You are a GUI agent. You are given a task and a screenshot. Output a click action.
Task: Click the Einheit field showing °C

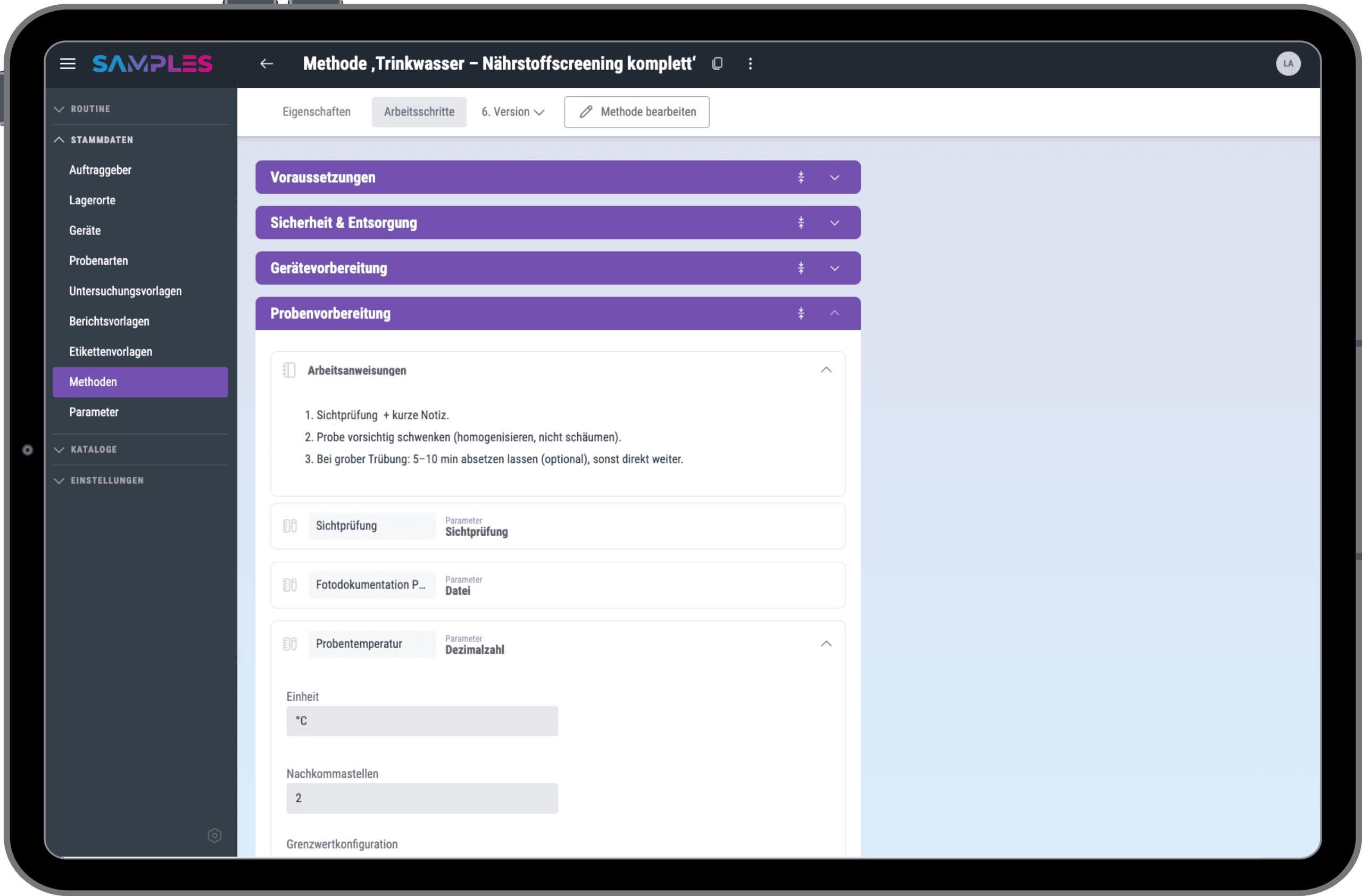(422, 721)
